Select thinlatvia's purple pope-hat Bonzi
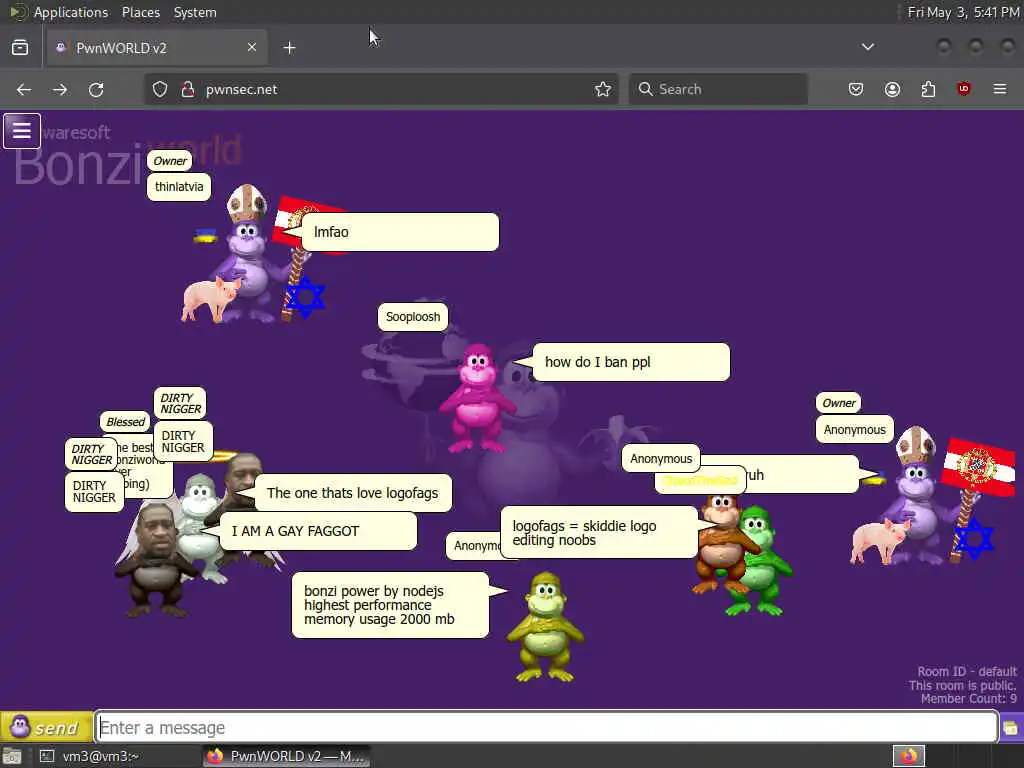The width and height of the screenshot is (1024, 768). coord(248,255)
